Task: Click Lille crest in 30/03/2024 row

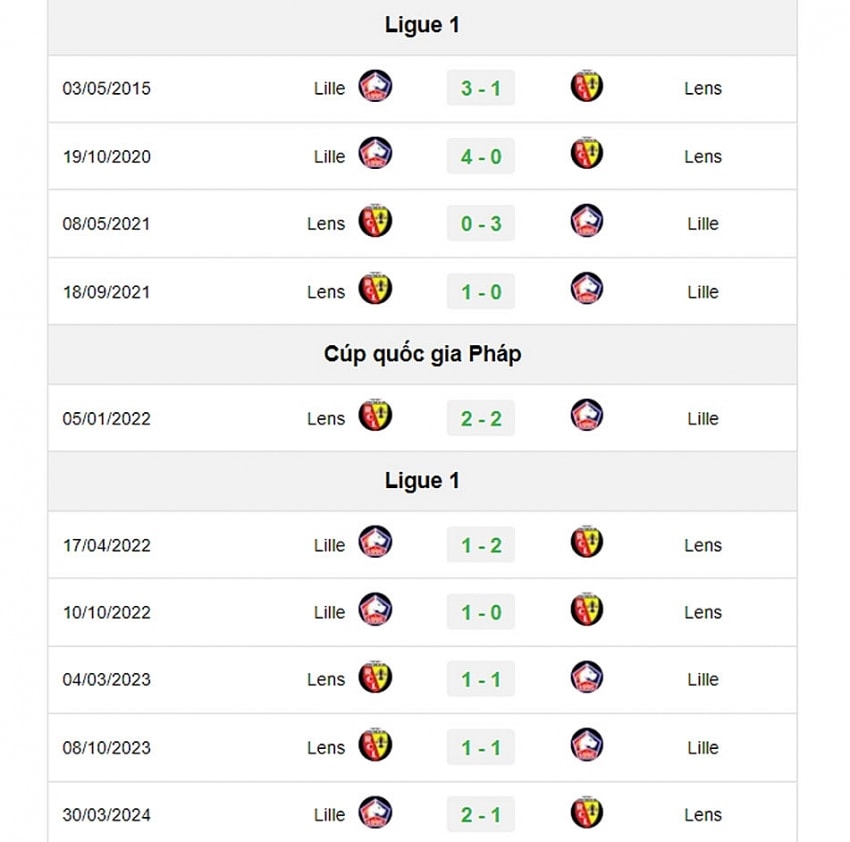Action: 375,813
